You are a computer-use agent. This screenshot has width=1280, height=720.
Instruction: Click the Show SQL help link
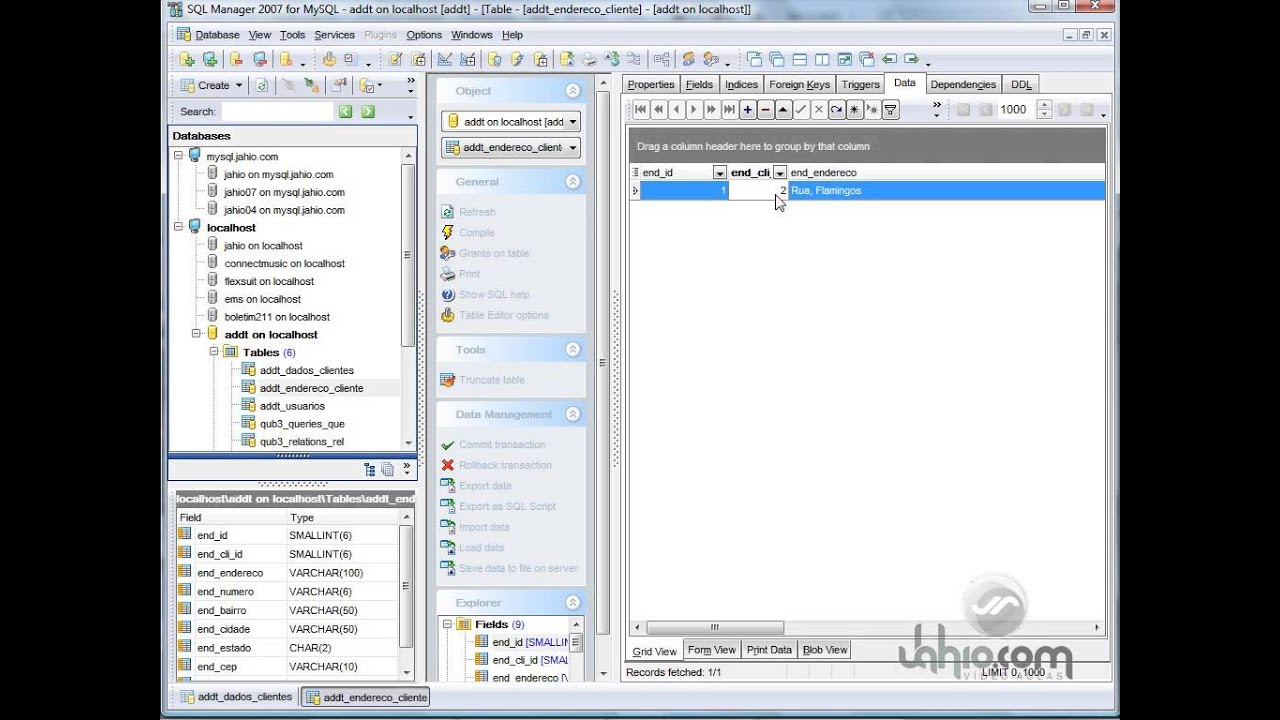494,295
